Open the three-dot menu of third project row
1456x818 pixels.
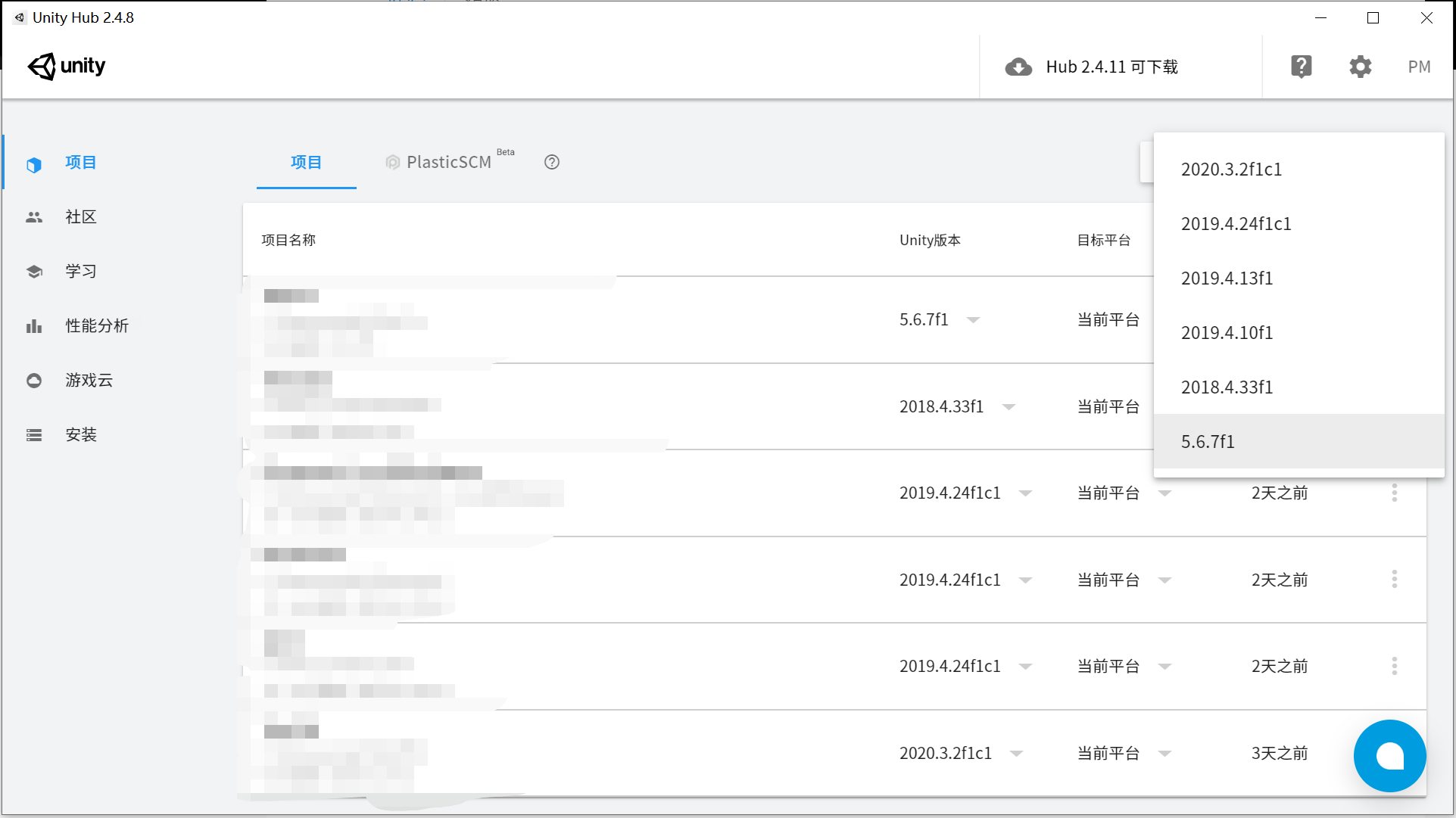click(x=1394, y=493)
